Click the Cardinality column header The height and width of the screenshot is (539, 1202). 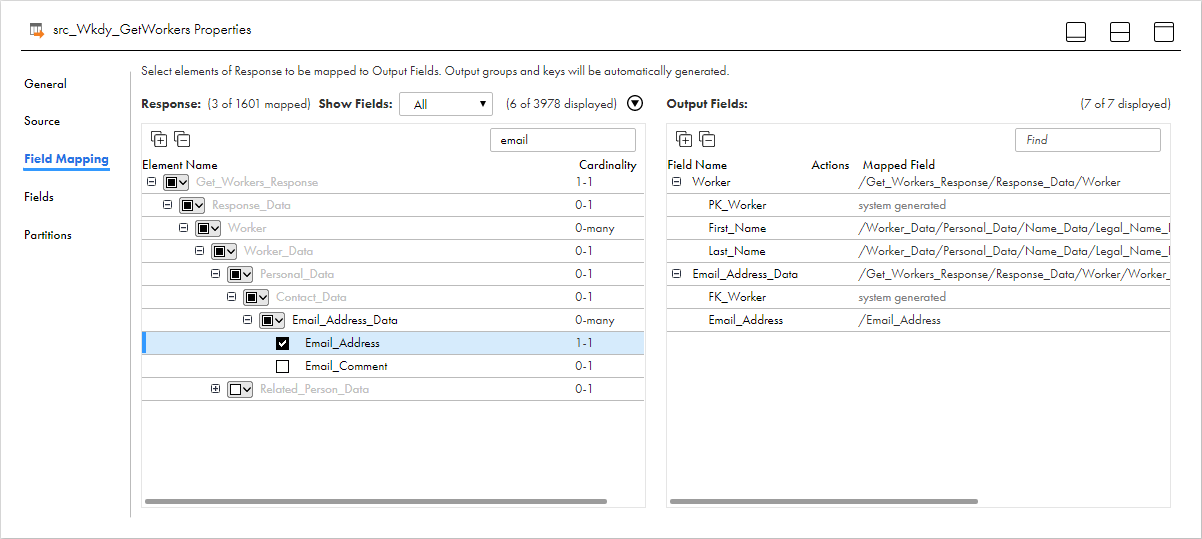tap(607, 165)
